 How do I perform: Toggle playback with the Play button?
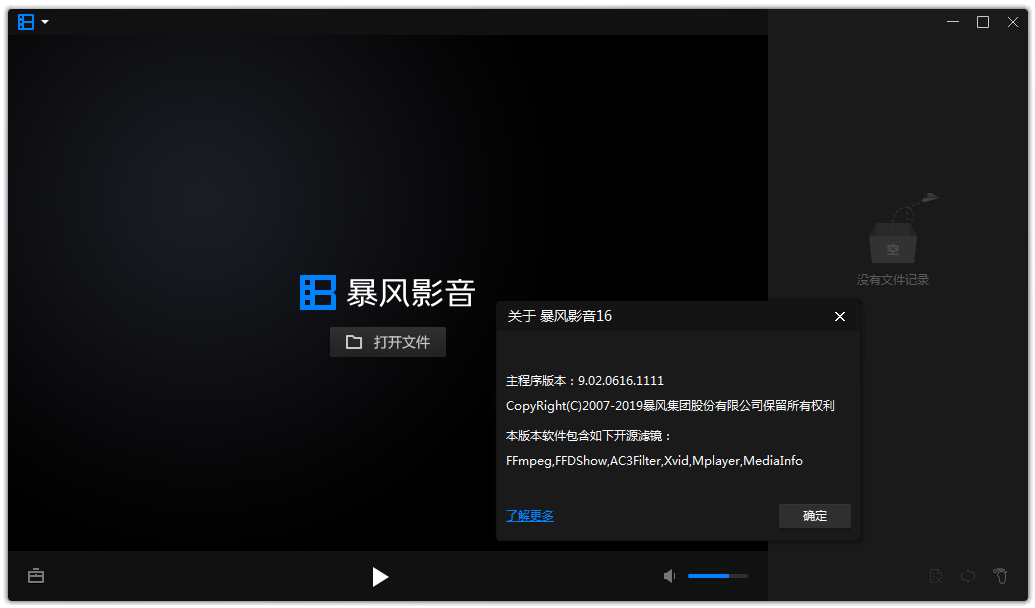pyautogui.click(x=380, y=577)
